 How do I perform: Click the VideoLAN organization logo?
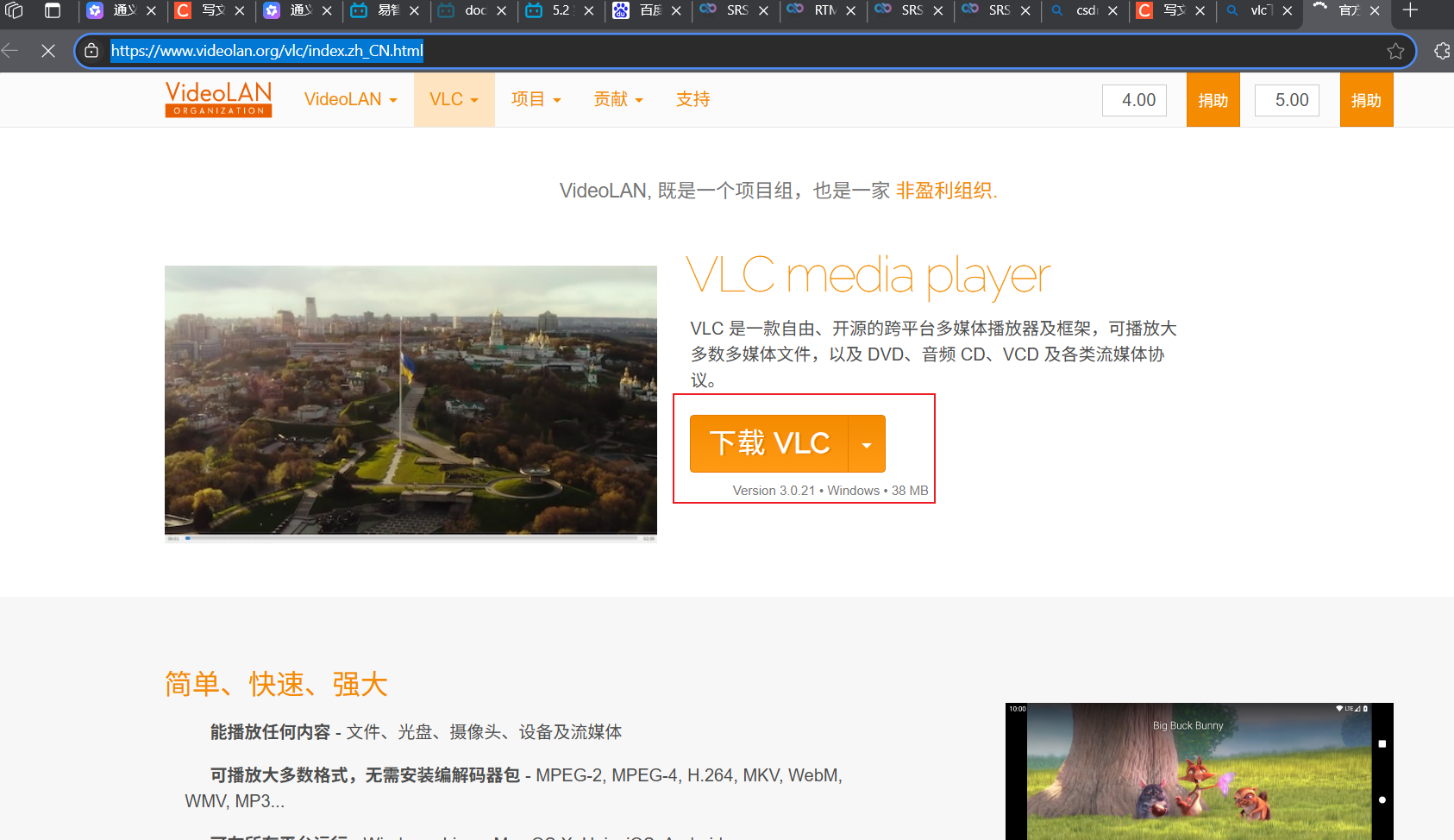[x=218, y=99]
